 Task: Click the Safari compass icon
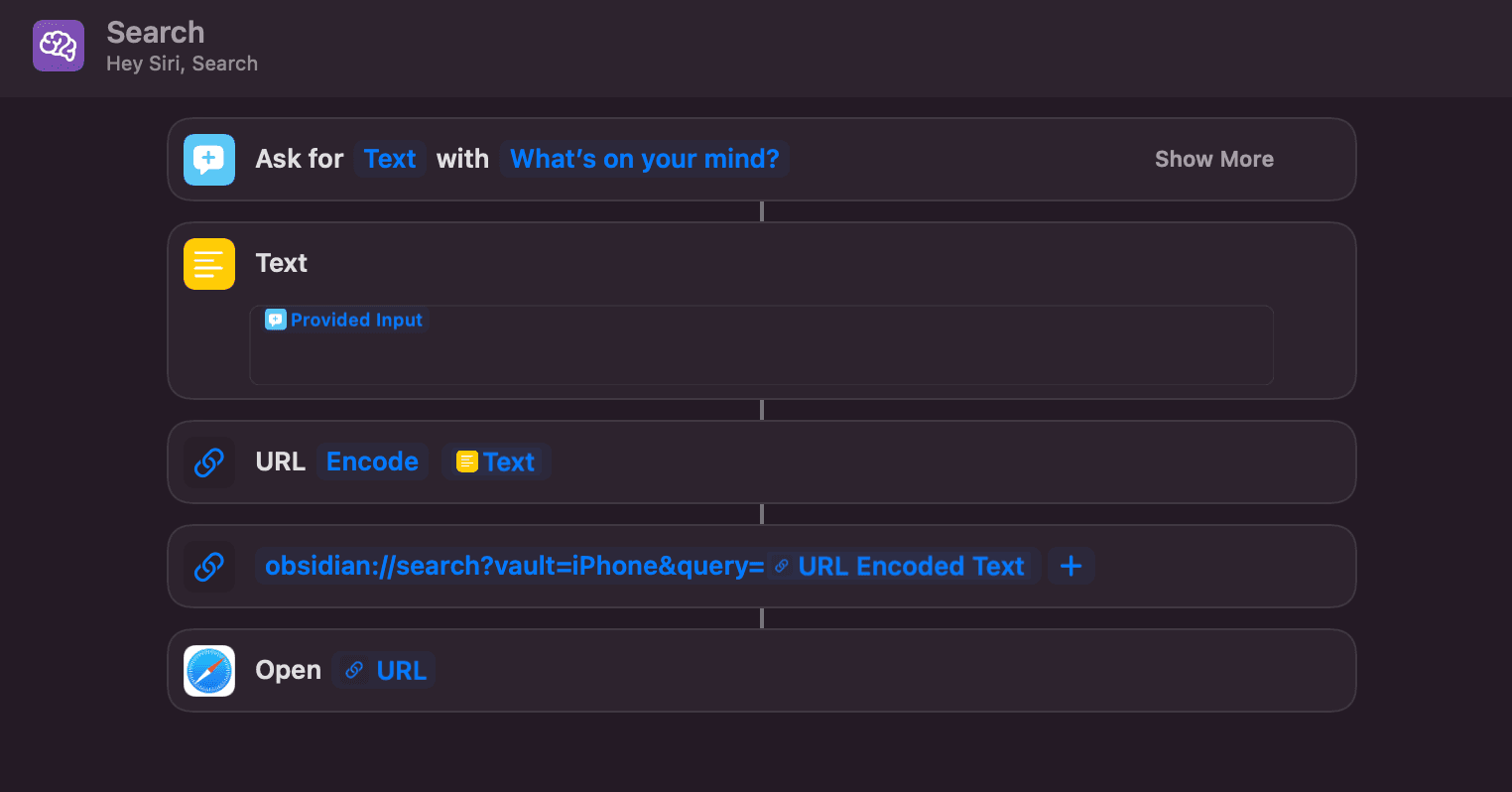[x=209, y=671]
